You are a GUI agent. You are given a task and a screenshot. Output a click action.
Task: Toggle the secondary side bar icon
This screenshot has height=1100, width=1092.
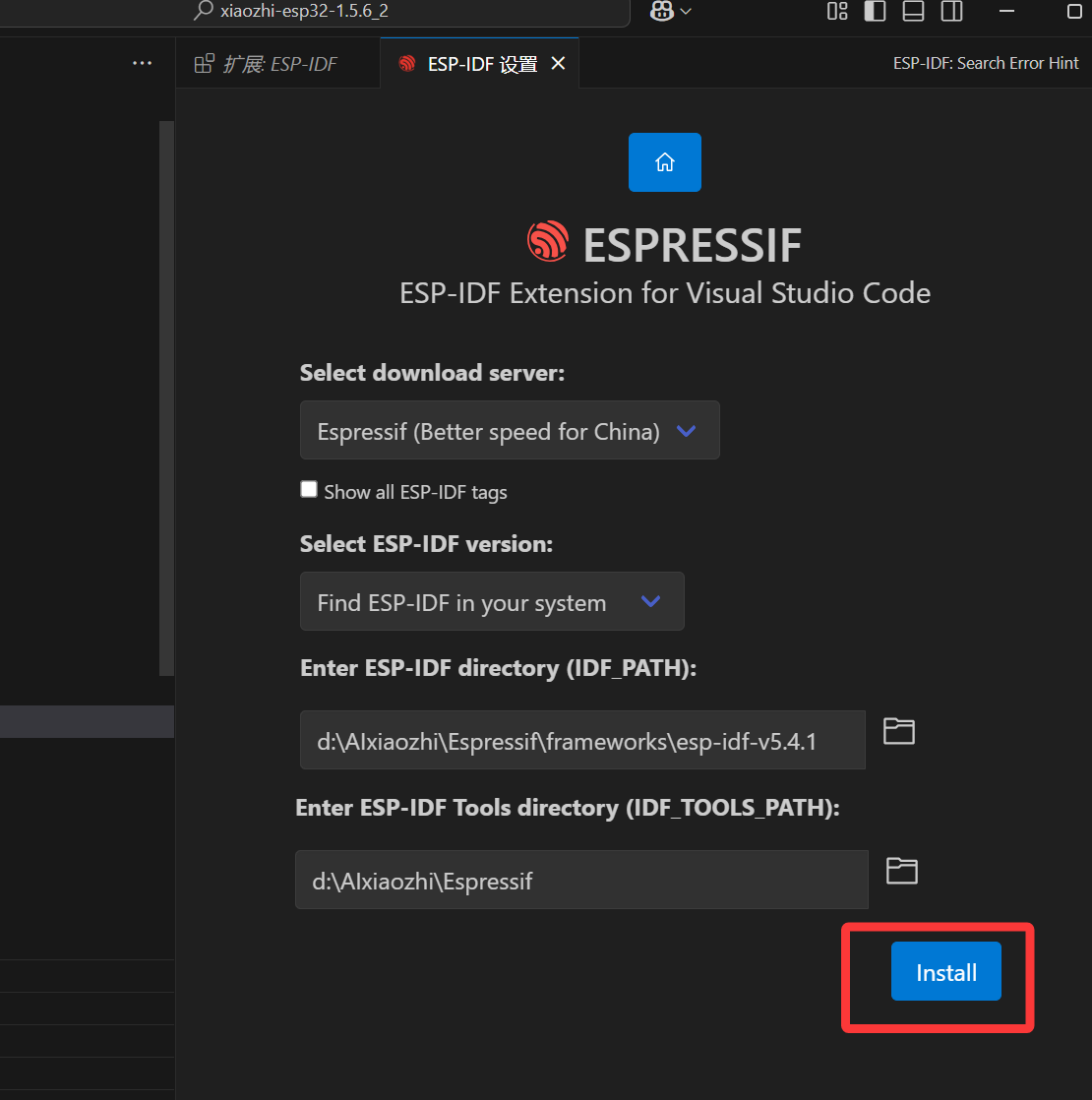(x=951, y=11)
